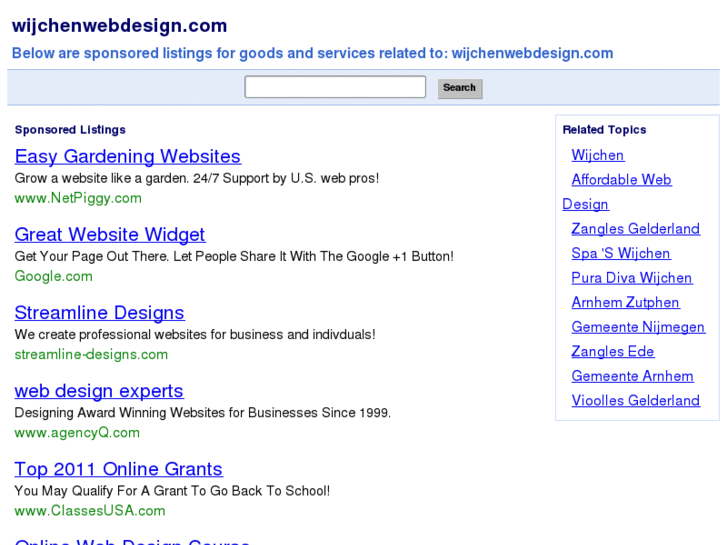Open the Arnhem Zutphen related topic
This screenshot has height=545, width=727.
(x=625, y=302)
